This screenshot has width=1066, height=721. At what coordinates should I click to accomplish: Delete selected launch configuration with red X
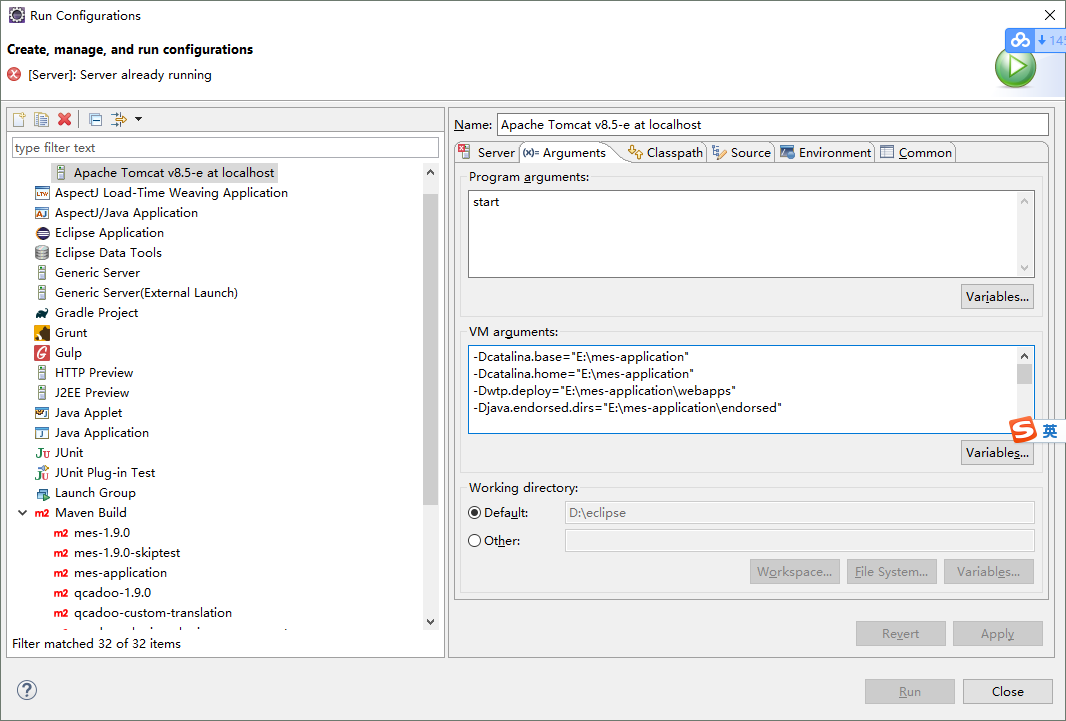[65, 120]
